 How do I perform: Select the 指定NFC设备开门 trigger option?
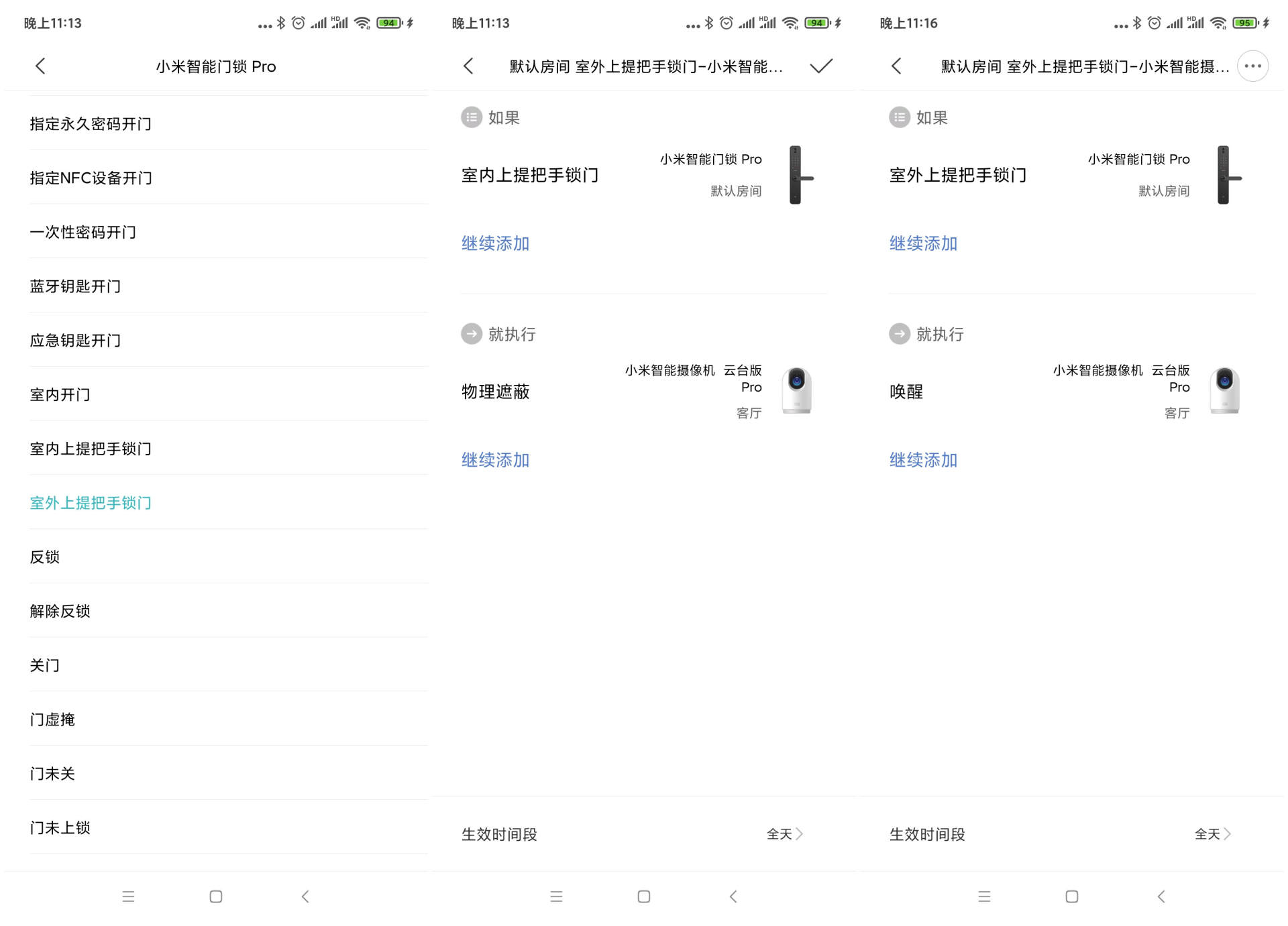[x=91, y=178]
